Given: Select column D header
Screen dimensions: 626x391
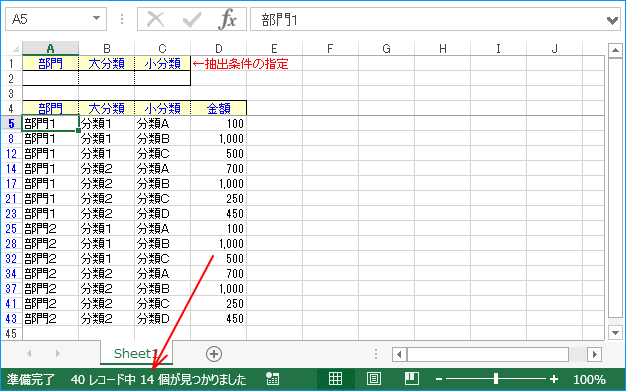Looking at the screenshot, I should (218, 49).
